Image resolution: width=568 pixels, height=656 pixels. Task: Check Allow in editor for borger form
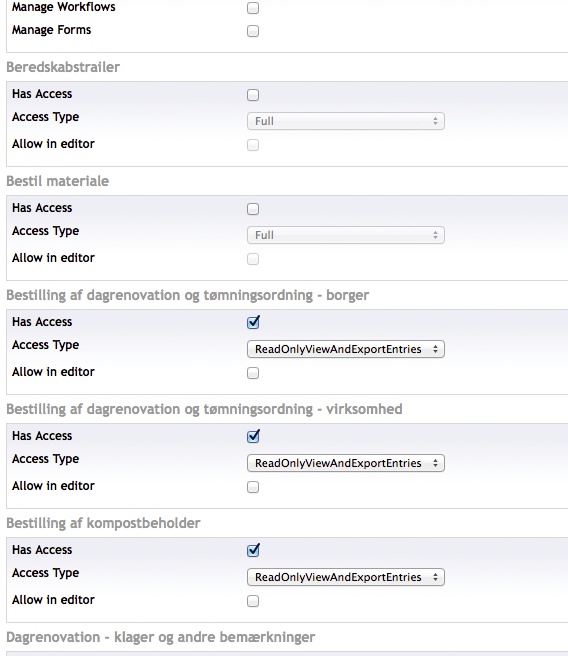pos(253,373)
